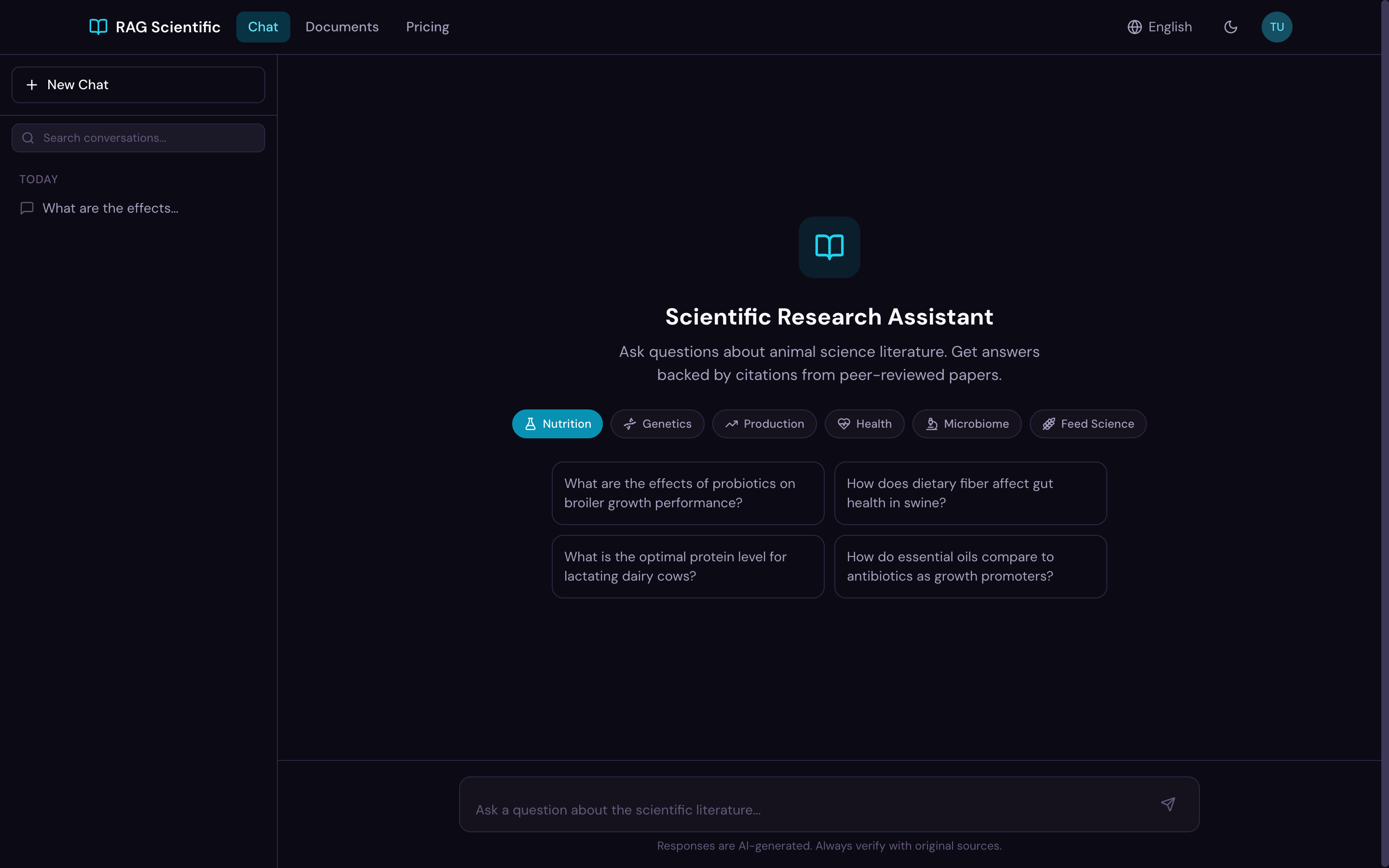Click the chat bubble icon beside today's conversation
The image size is (1389, 868).
(27, 208)
